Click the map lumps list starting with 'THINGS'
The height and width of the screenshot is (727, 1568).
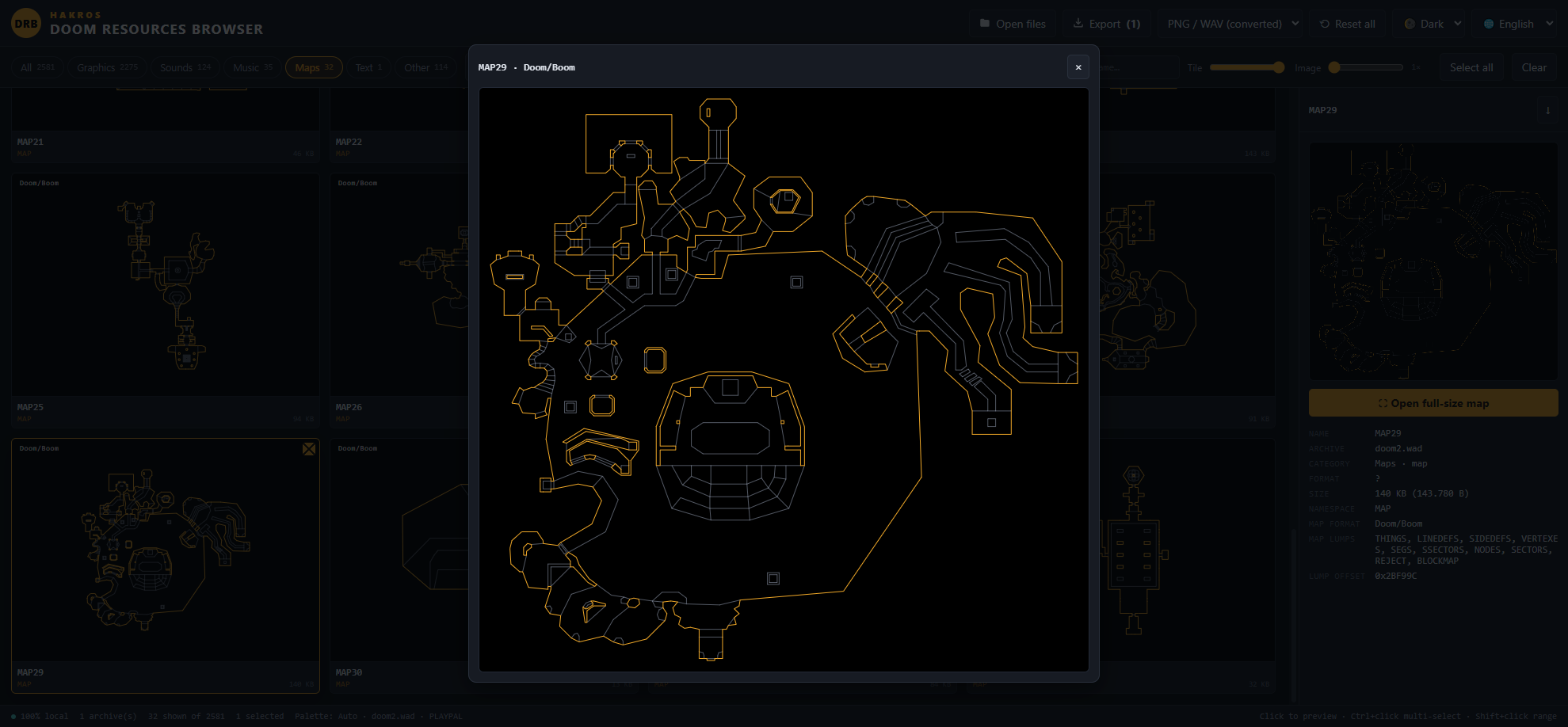click(1466, 550)
